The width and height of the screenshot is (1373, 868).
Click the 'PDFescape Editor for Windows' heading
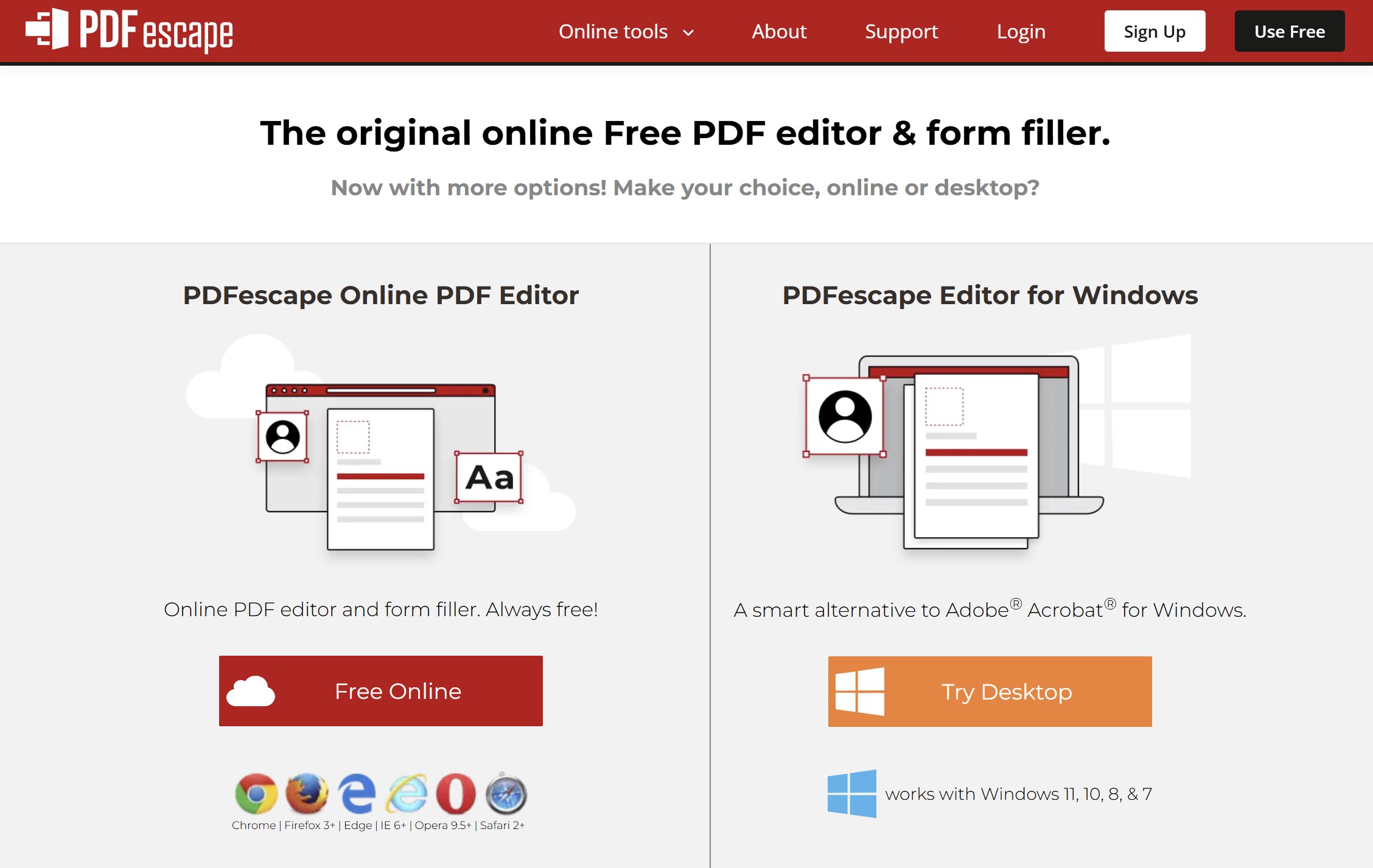point(990,296)
